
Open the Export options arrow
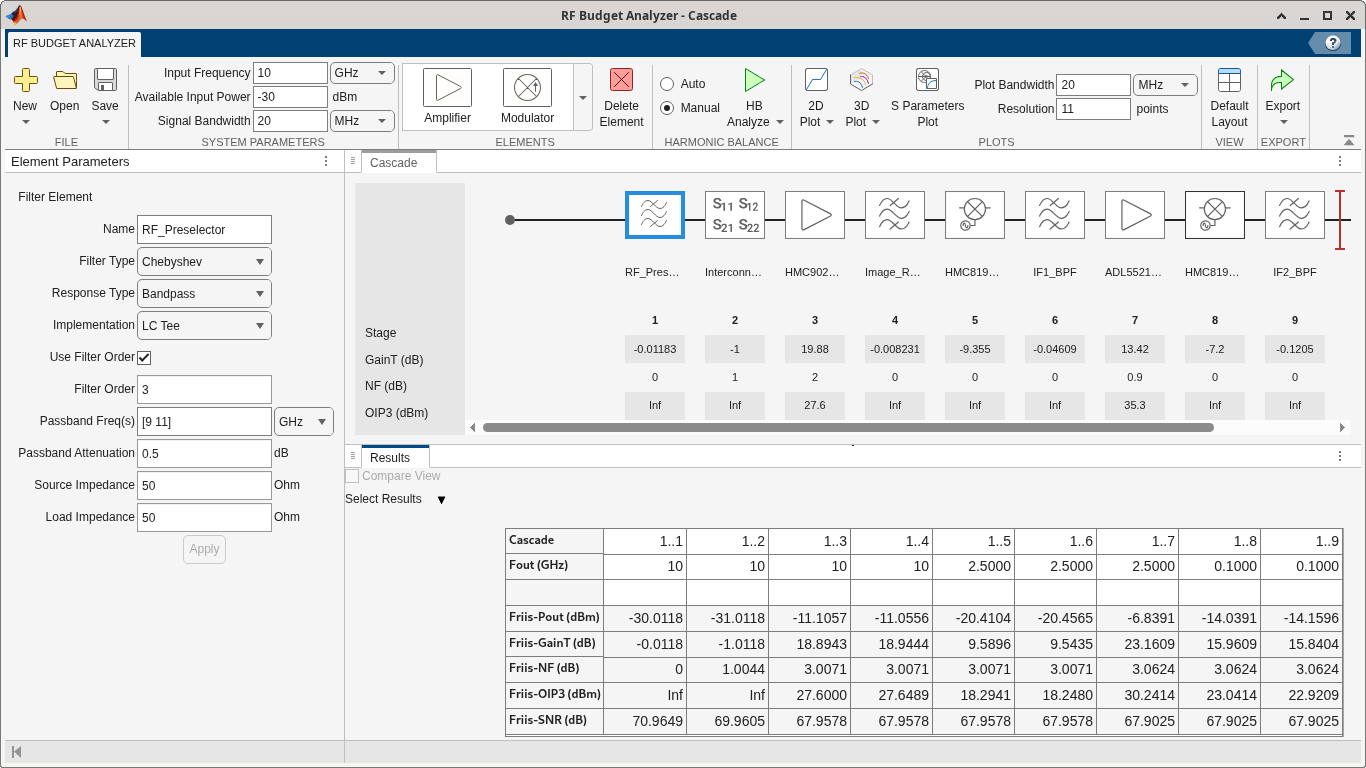pyautogui.click(x=1283, y=122)
